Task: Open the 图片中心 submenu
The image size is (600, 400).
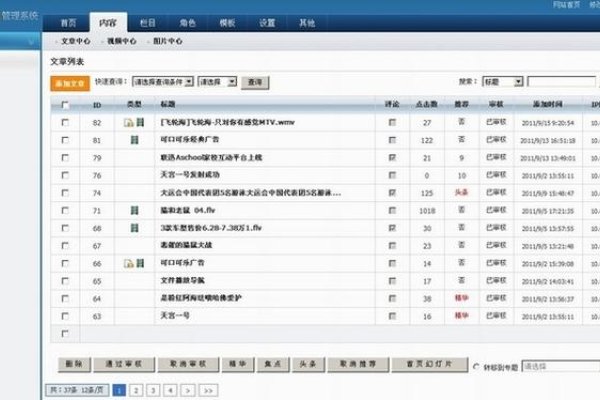Action: click(168, 41)
